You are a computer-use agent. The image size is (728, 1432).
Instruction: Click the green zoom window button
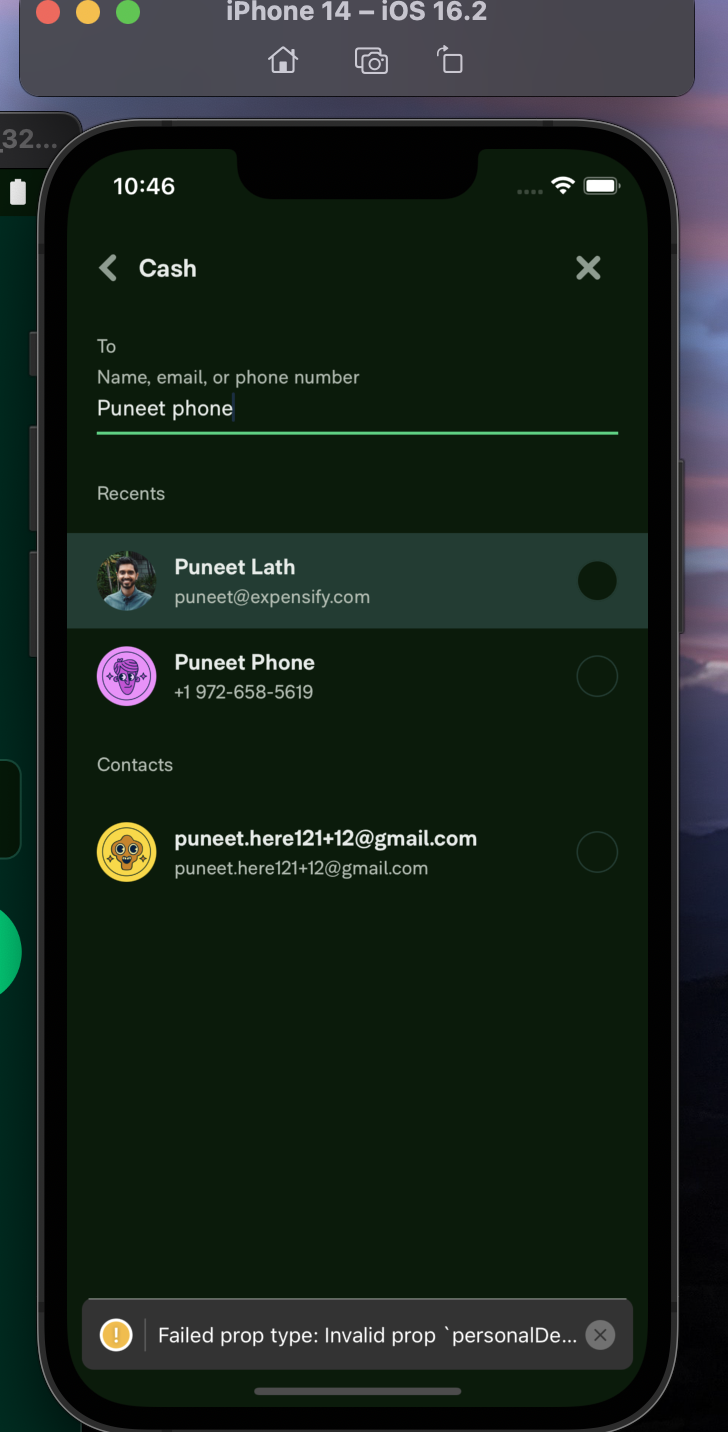128,12
